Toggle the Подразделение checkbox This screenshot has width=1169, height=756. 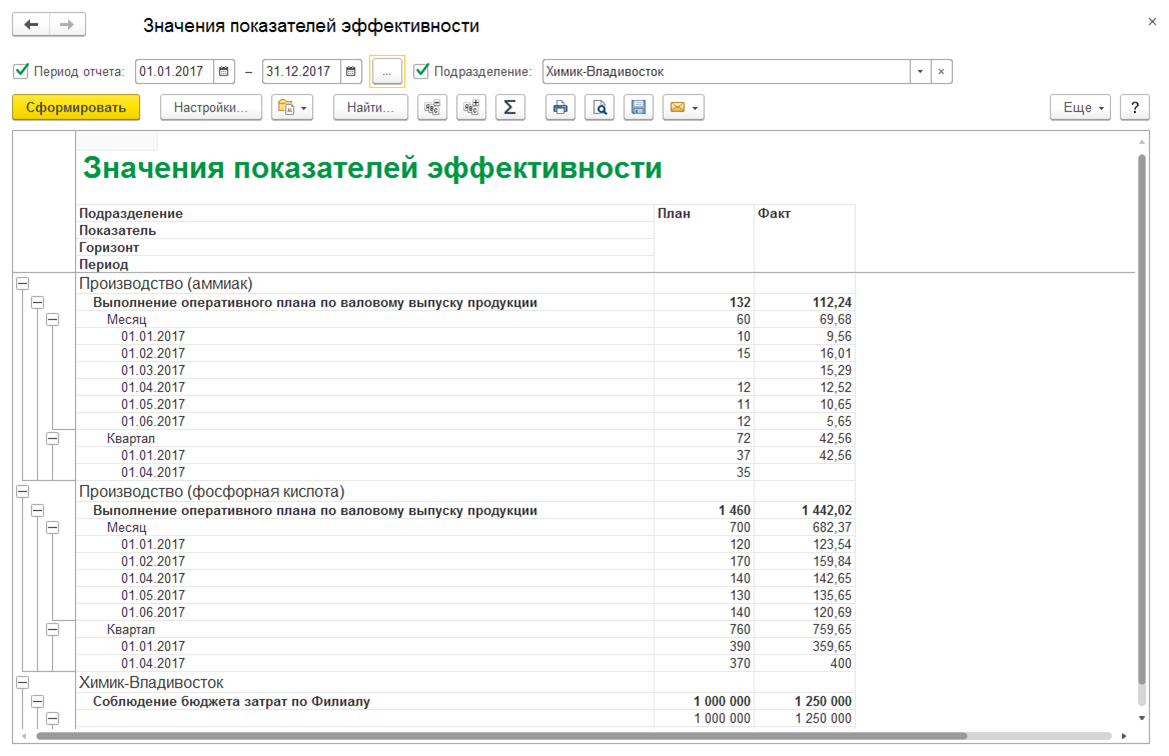(x=421, y=71)
